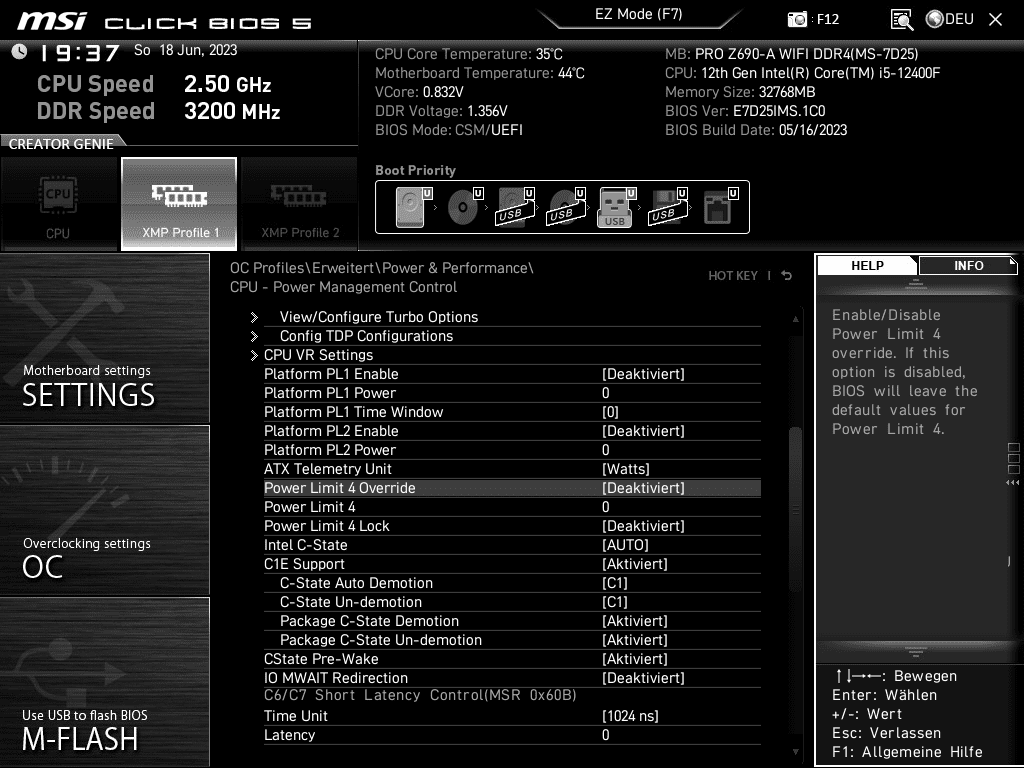Click the CPU Creator Genie icon
Viewport: 1024px width, 768px height.
pos(58,204)
